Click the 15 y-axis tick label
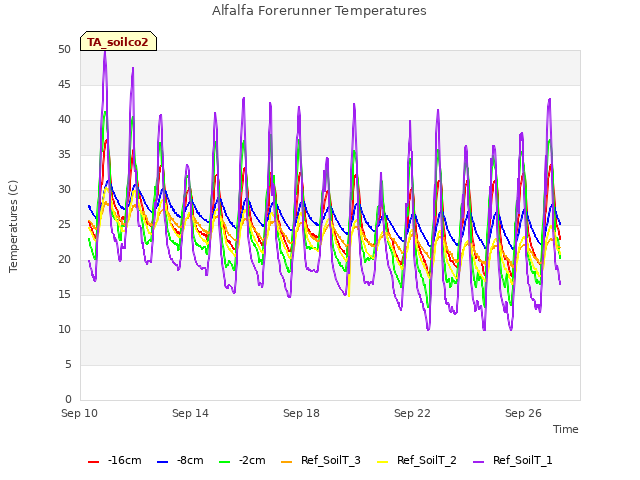This screenshot has width=640, height=480. [x=64, y=295]
